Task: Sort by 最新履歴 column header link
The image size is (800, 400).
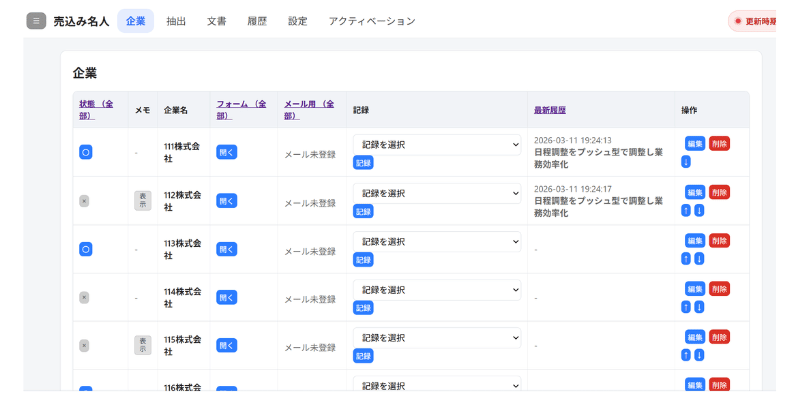Action: (550, 110)
